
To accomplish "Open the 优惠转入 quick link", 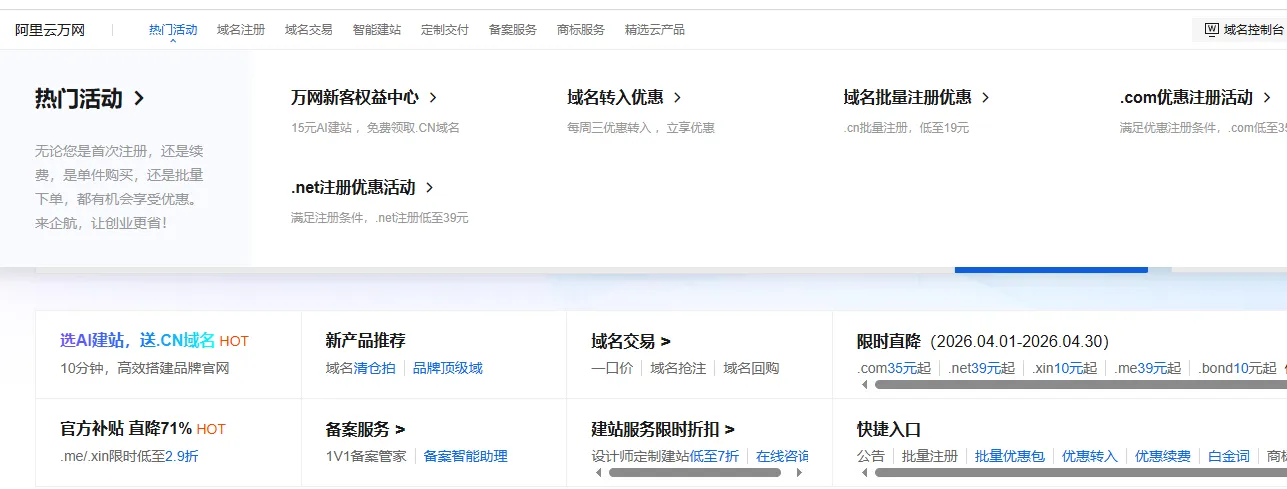I will pyautogui.click(x=1090, y=456).
